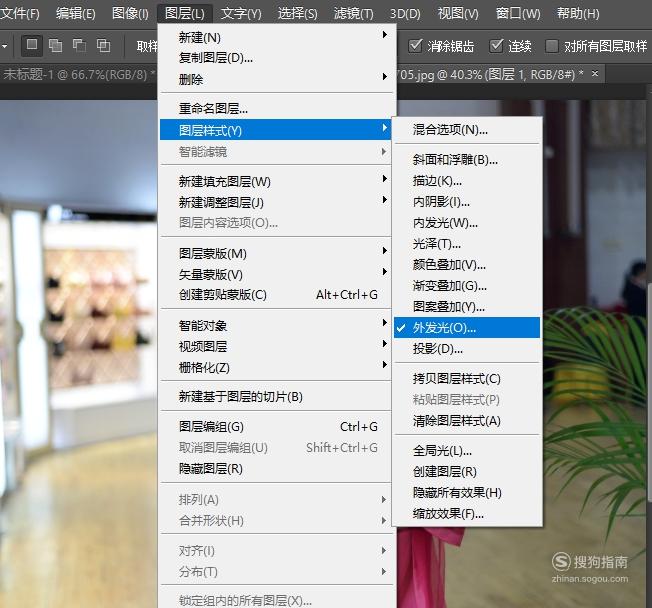The height and width of the screenshot is (608, 652).
Task: Expand the 新建(N) submenu
Action: pos(275,37)
